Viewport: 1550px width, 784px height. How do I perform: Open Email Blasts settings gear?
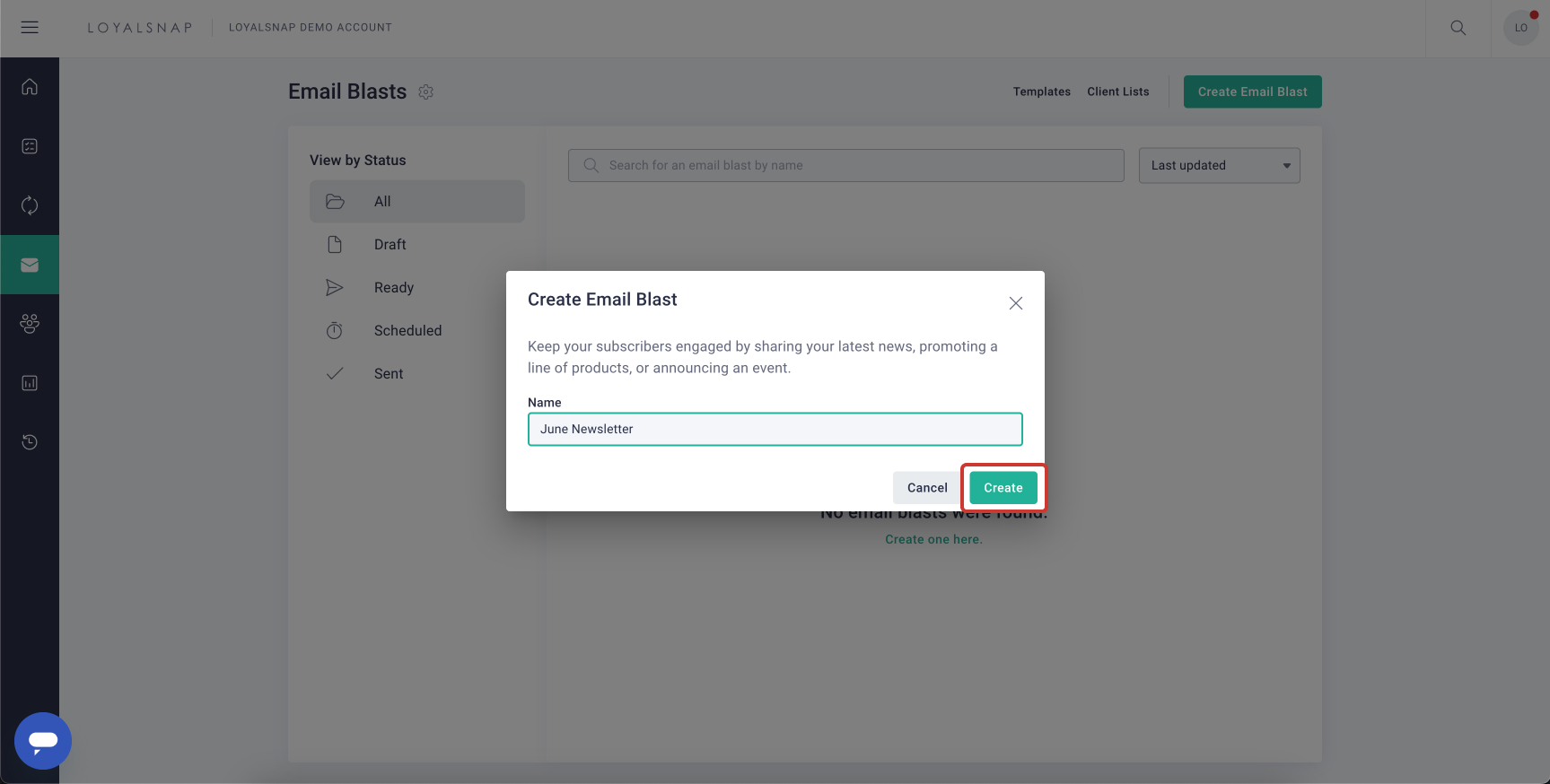pyautogui.click(x=426, y=92)
